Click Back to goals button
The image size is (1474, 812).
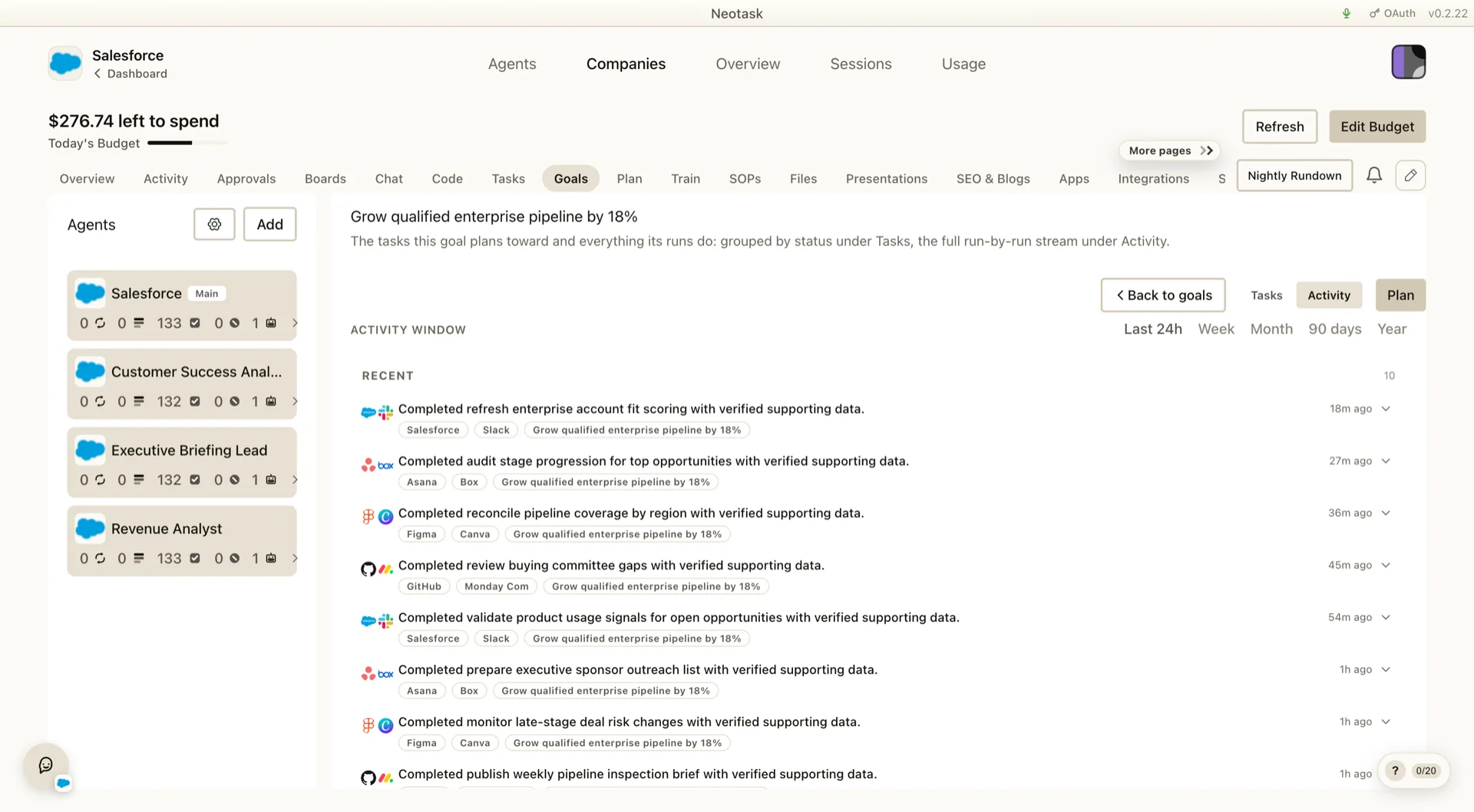1163,295
